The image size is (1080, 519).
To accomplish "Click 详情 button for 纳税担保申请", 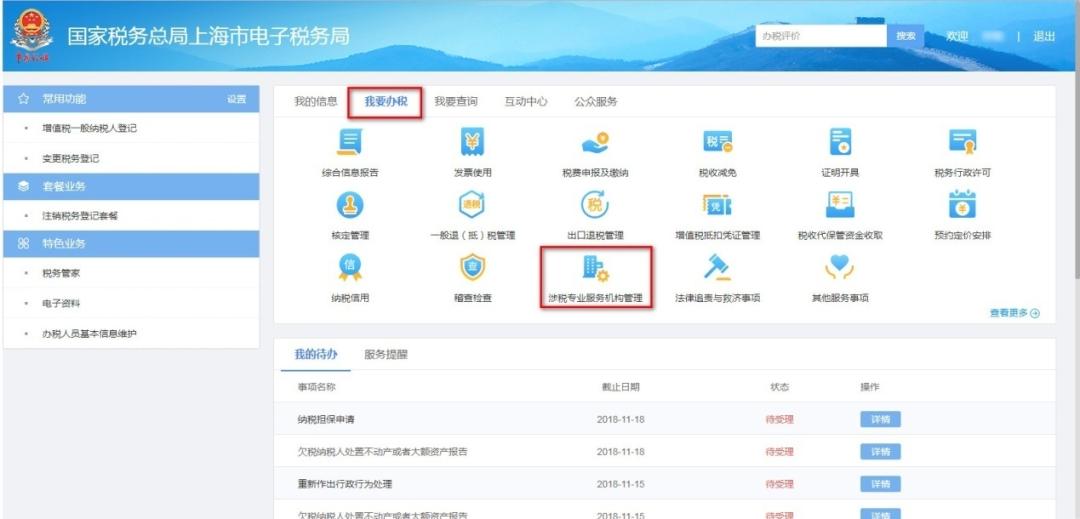I will click(x=880, y=420).
